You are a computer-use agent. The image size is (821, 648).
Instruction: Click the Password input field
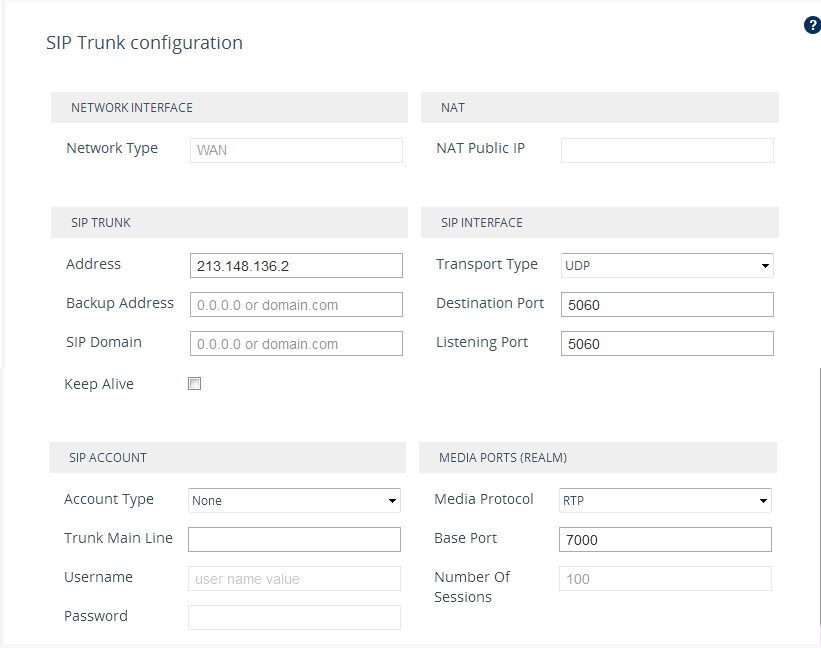click(x=294, y=617)
